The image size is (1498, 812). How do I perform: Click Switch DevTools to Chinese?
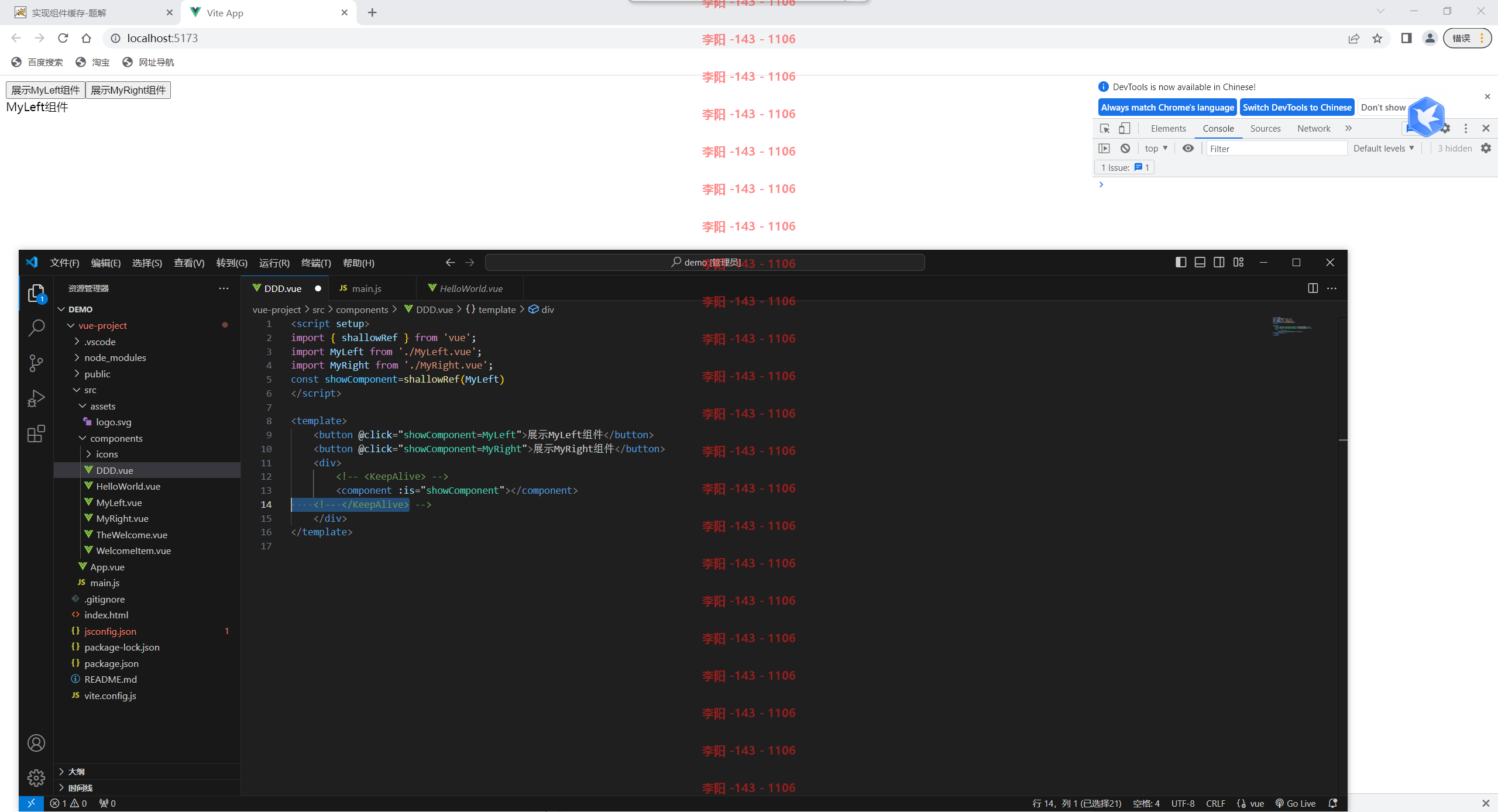pos(1297,107)
